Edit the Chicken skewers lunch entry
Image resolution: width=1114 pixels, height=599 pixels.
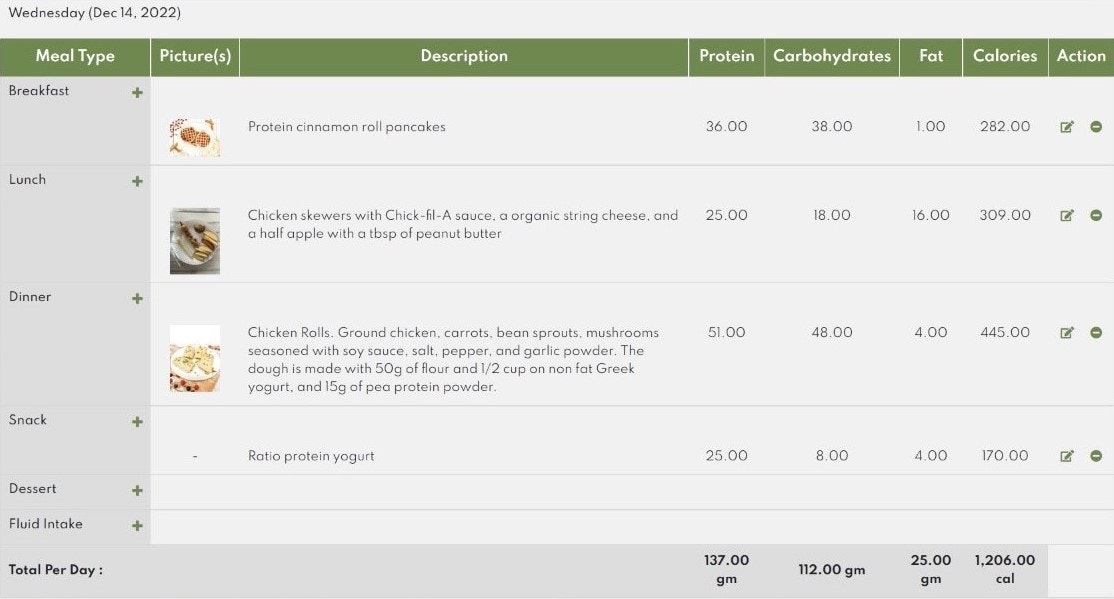[x=1066, y=215]
